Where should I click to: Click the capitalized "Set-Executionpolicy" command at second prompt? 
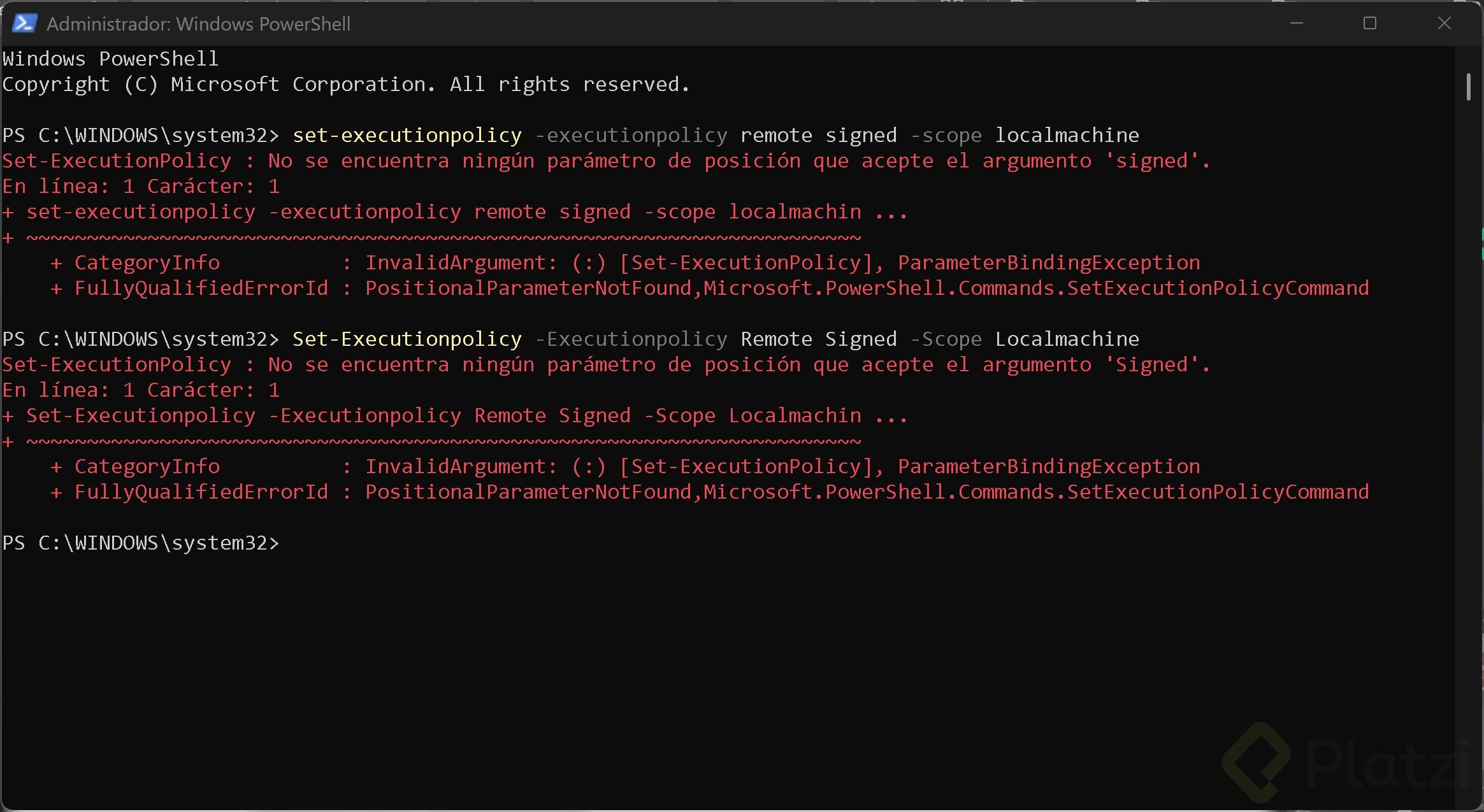407,339
